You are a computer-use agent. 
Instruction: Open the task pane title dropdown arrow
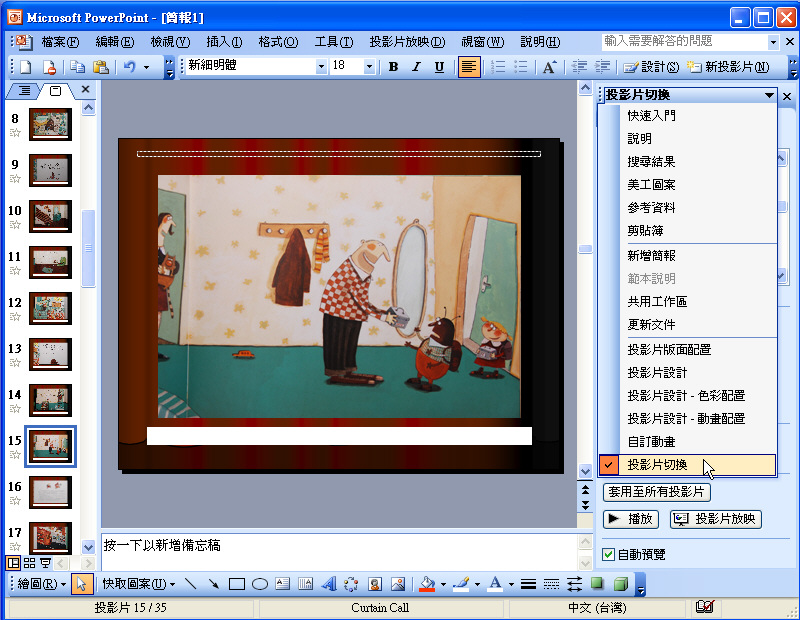tap(769, 95)
